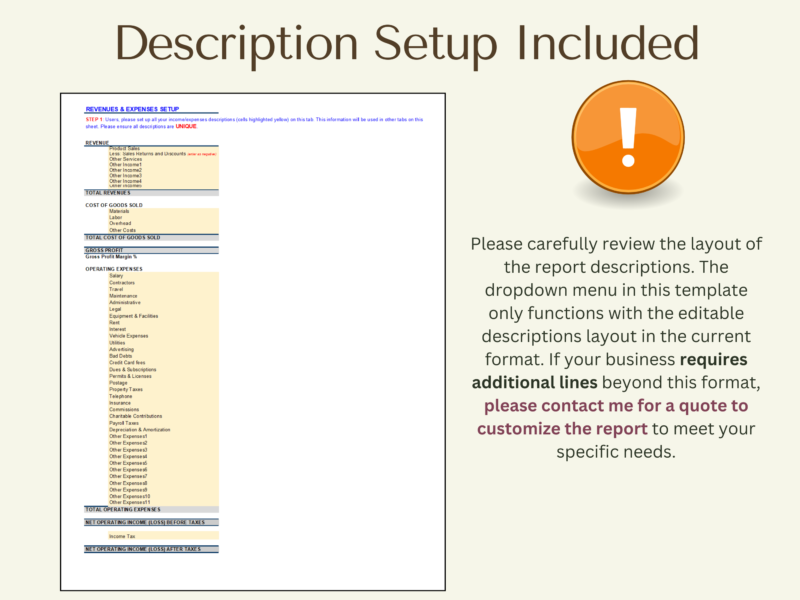Click the 'Materials' cell

coord(163,211)
